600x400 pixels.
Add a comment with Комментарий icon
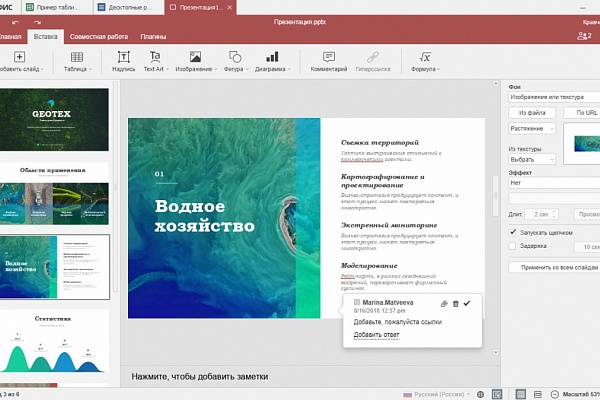tap(329, 57)
